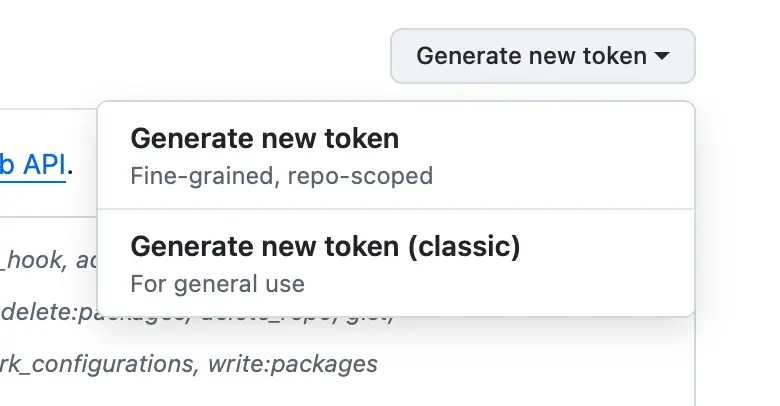Image resolution: width=780 pixels, height=406 pixels.
Task: Pick the general use token menu item
Action: point(395,262)
